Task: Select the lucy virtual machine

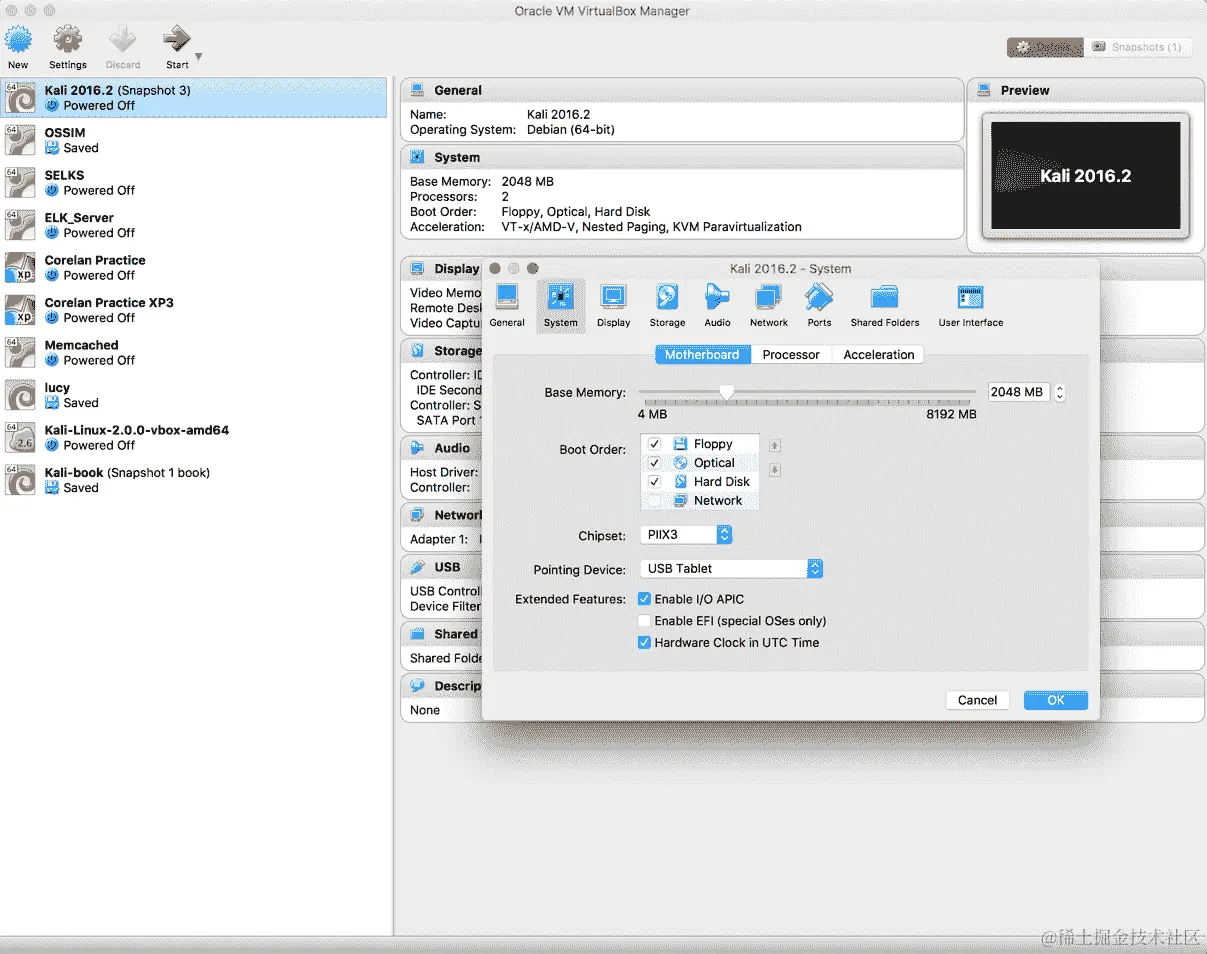Action: pyautogui.click(x=194, y=395)
